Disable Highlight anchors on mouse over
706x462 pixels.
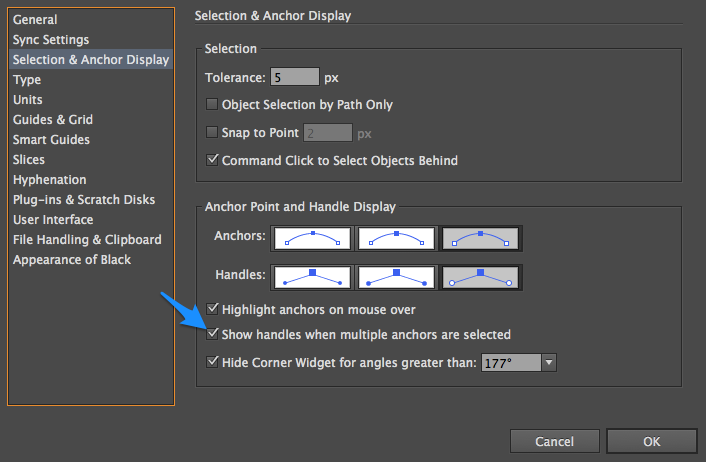tap(212, 309)
